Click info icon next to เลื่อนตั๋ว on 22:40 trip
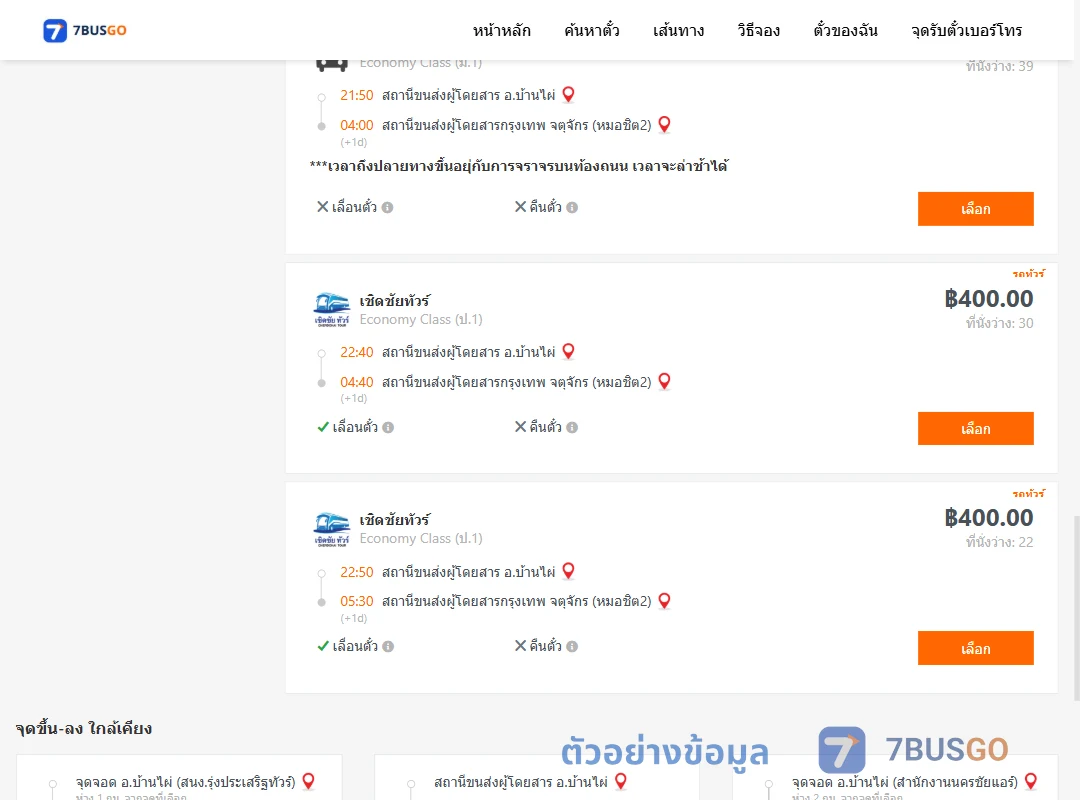 [388, 427]
